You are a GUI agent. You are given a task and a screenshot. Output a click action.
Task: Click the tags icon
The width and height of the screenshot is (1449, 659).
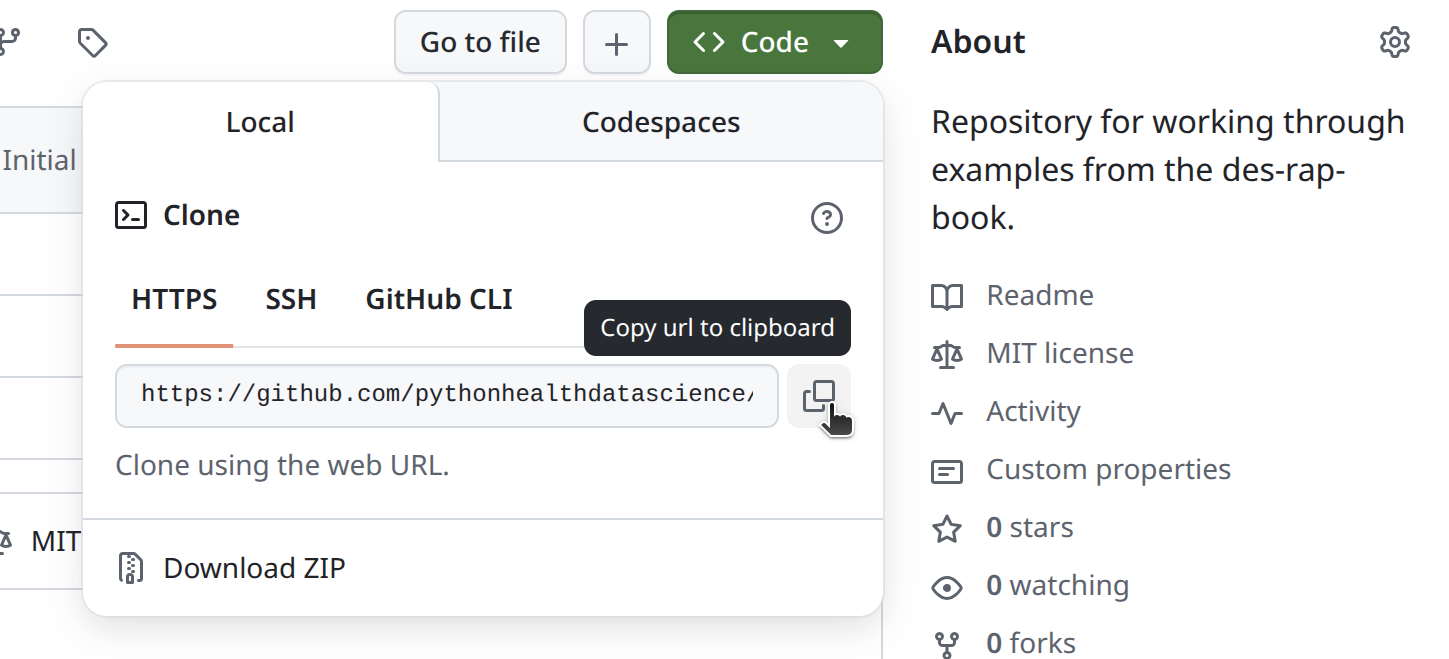tap(92, 42)
